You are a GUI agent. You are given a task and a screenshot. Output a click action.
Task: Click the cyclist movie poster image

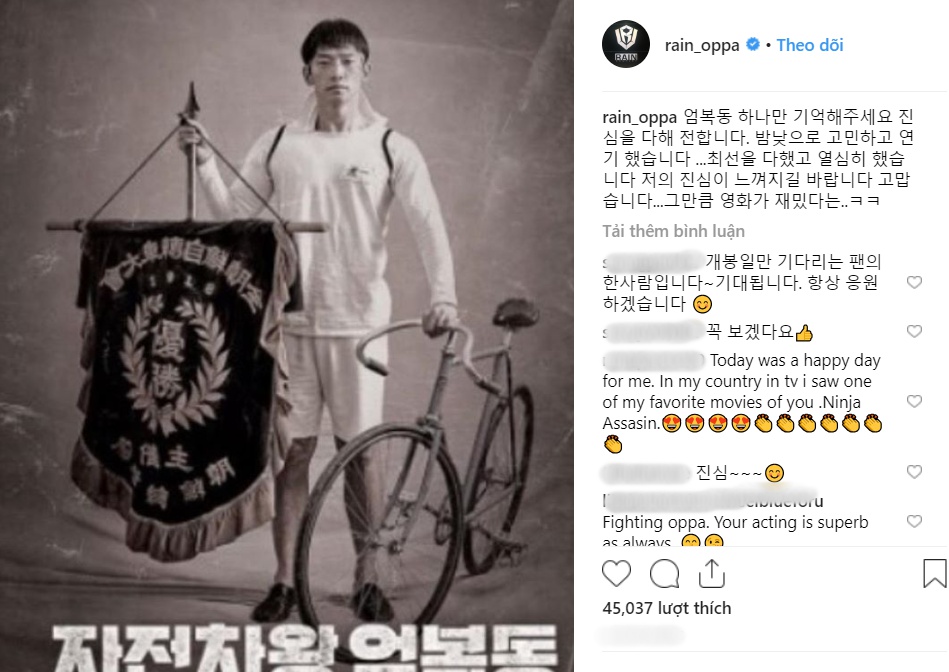click(x=287, y=336)
